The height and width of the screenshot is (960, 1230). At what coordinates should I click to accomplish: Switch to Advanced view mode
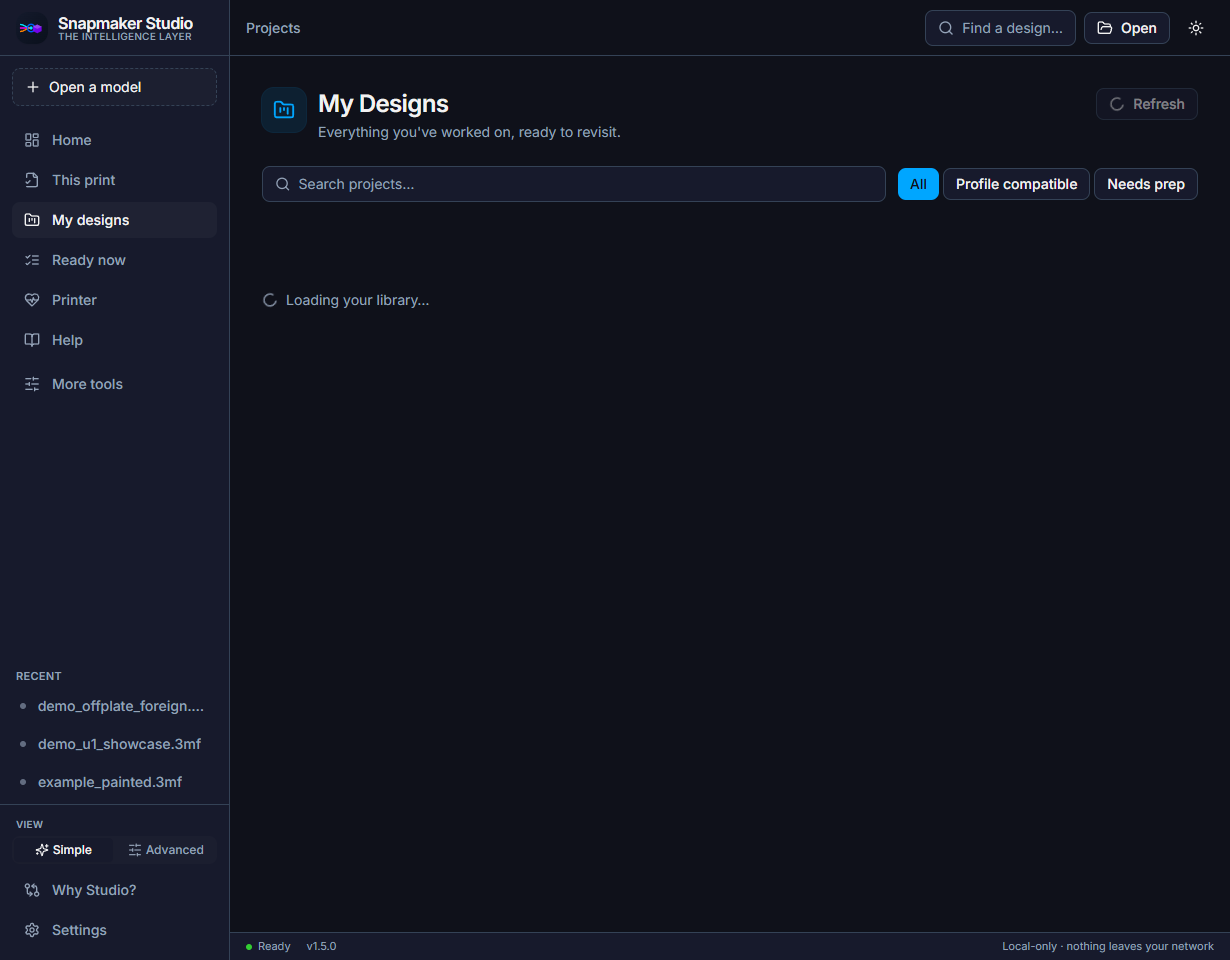click(166, 850)
